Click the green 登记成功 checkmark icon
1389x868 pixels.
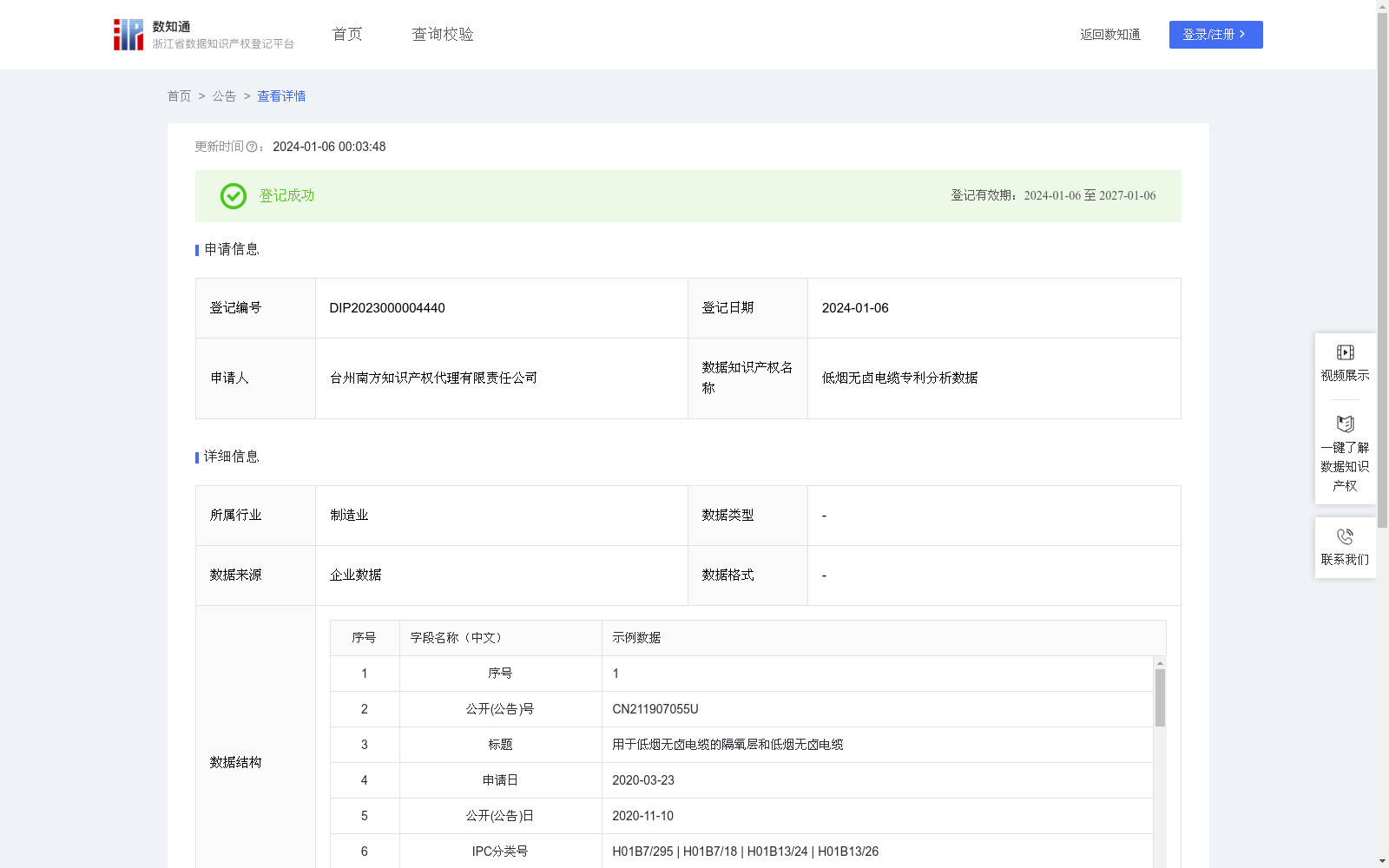(233, 196)
